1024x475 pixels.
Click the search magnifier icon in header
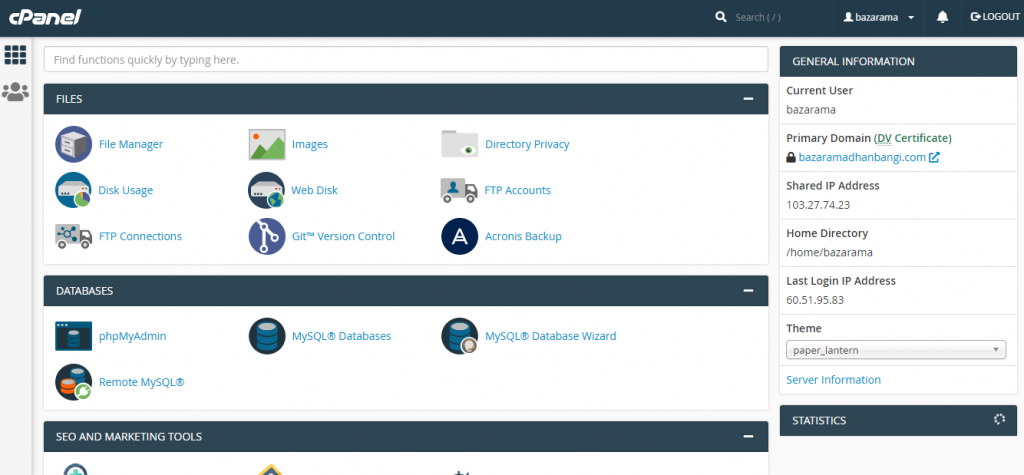click(721, 17)
